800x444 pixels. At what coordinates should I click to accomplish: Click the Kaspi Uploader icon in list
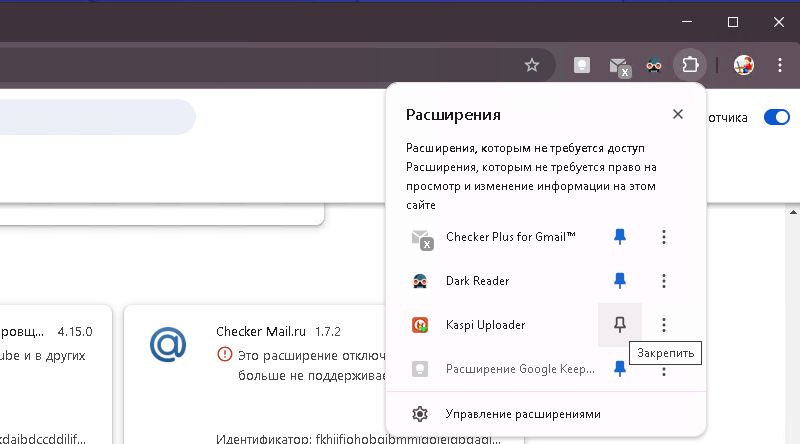pyautogui.click(x=420, y=325)
